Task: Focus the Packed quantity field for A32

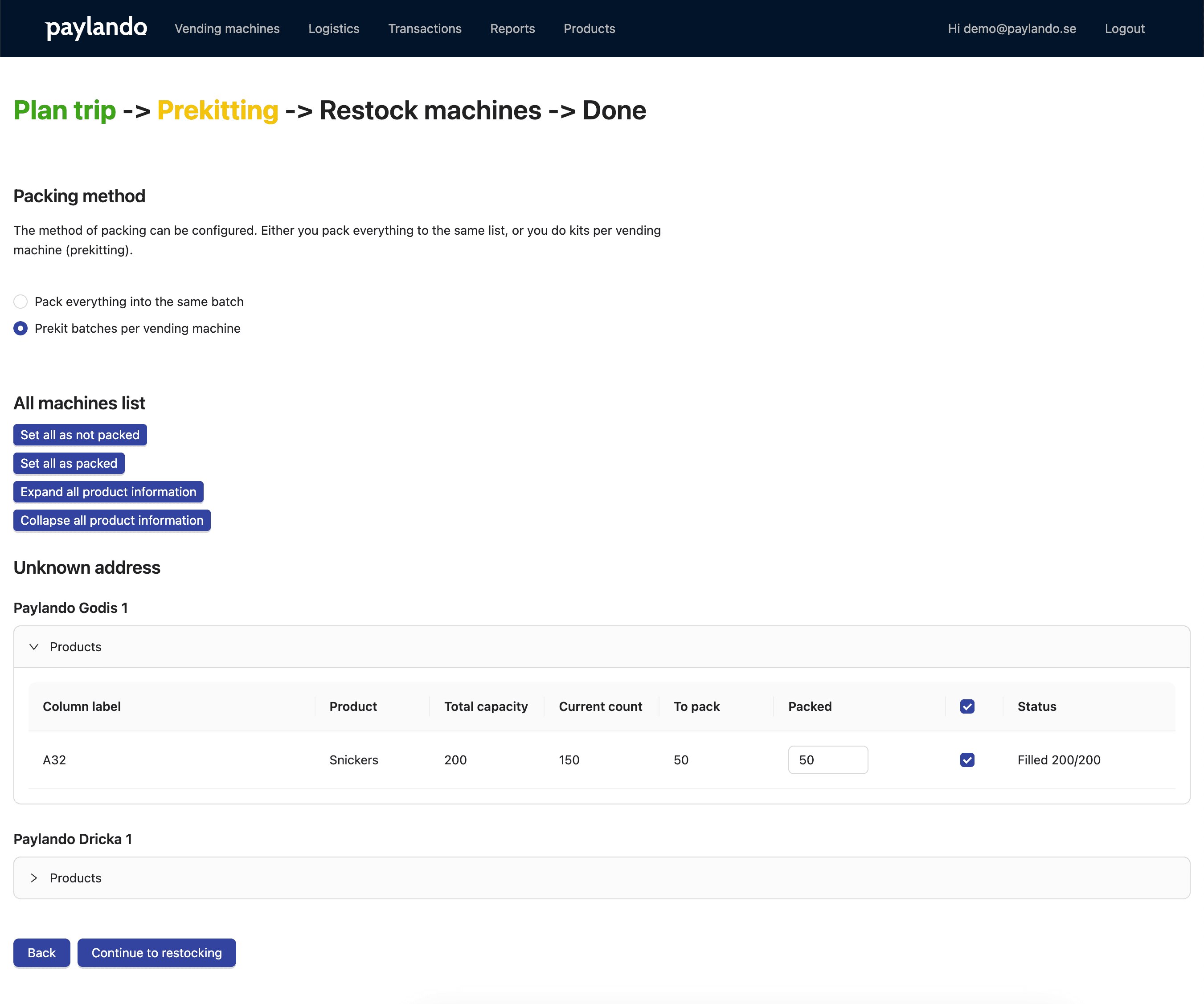Action: pyautogui.click(x=828, y=760)
